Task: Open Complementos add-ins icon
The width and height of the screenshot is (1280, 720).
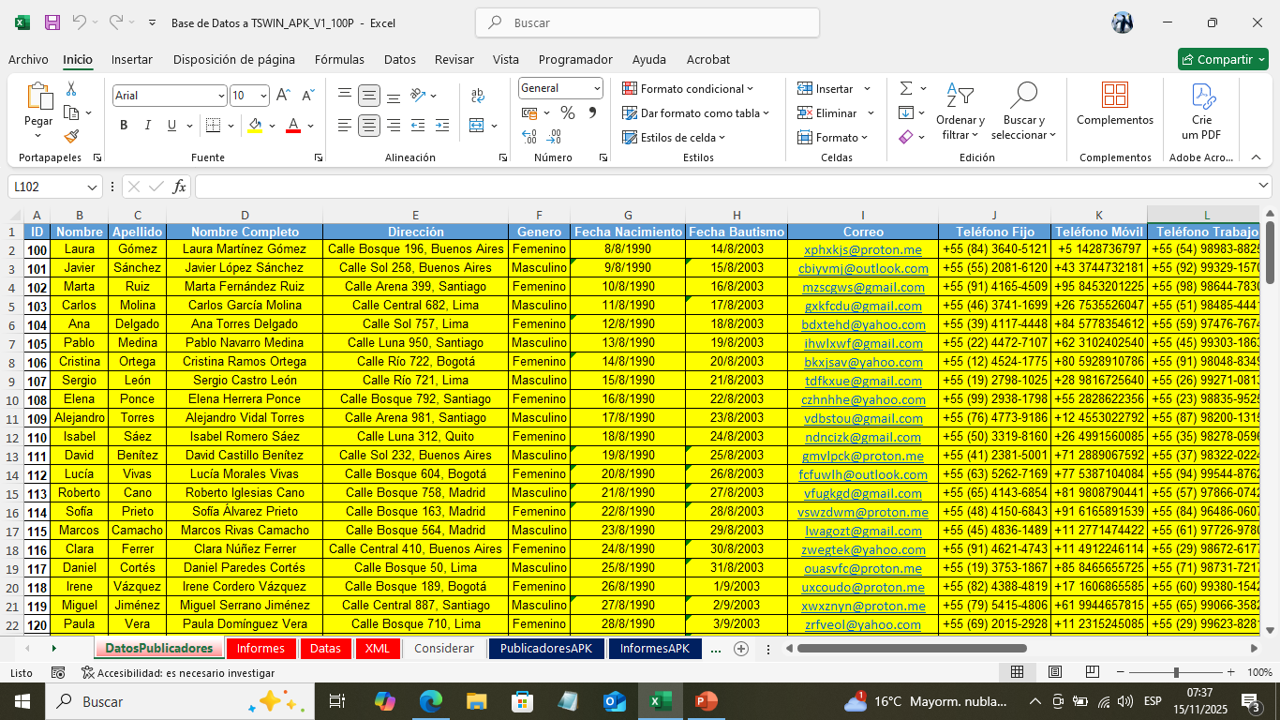Action: (1115, 104)
